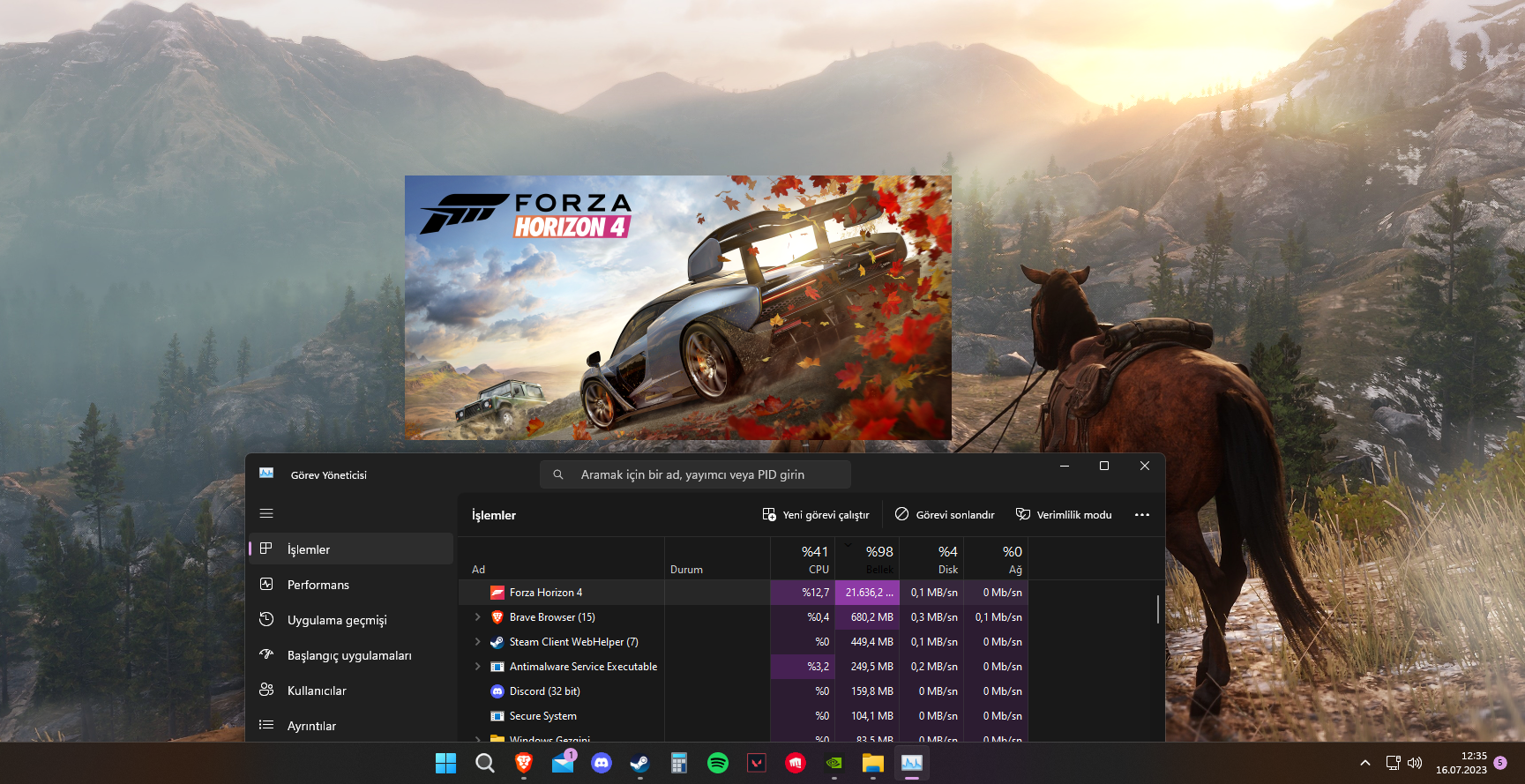Screen dimensions: 1525x784
Task: Click the Antimalware Service Executable process icon
Action: click(497, 667)
